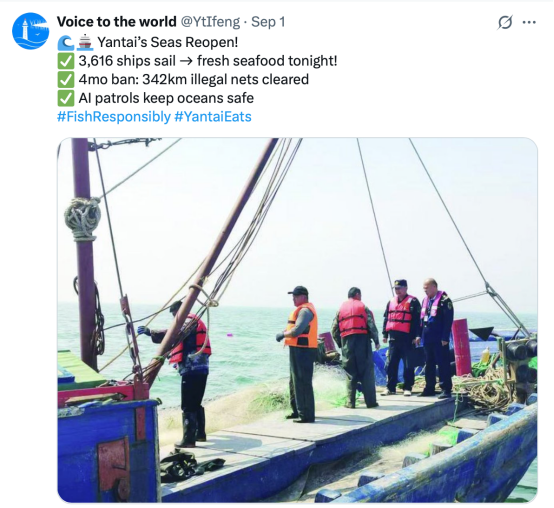Open the Sep 1 timestamp link
The height and width of the screenshot is (508, 554).
click(268, 22)
